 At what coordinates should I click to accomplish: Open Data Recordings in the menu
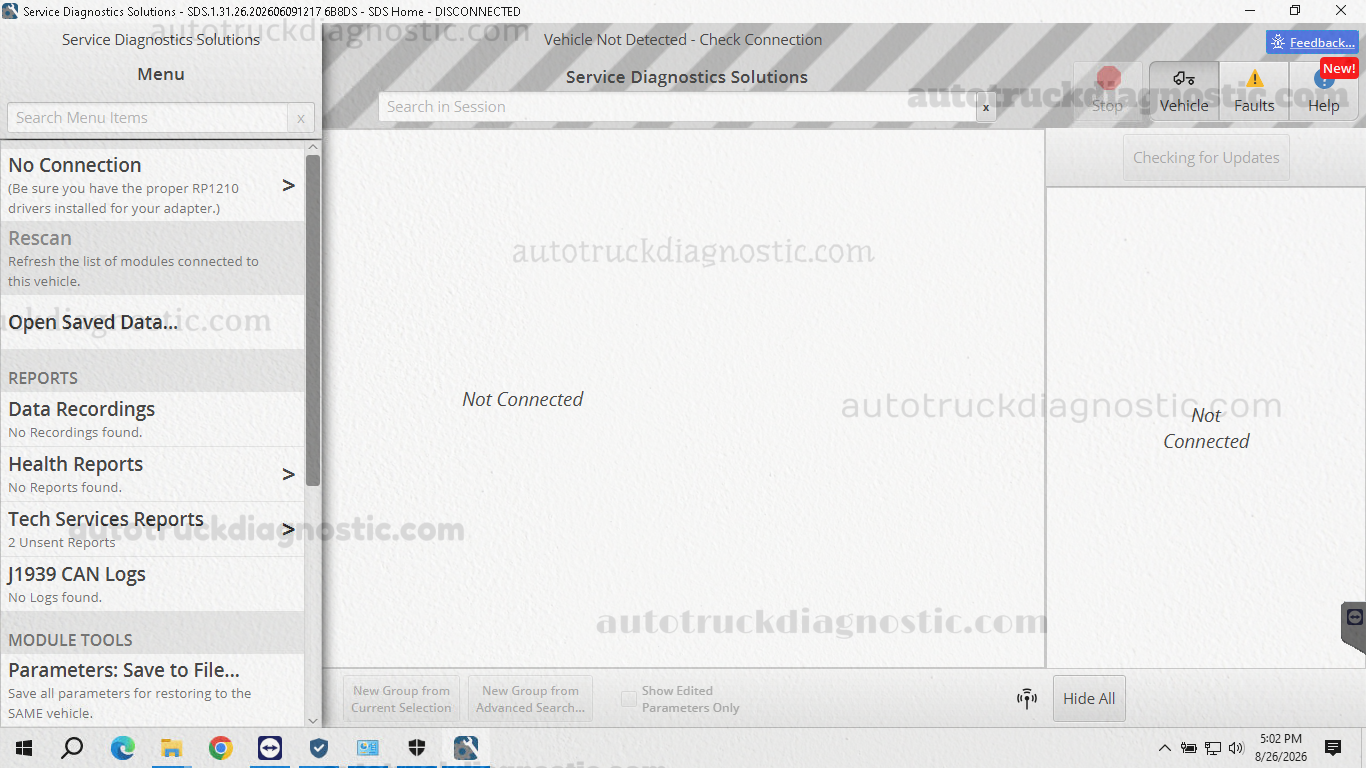coord(152,419)
